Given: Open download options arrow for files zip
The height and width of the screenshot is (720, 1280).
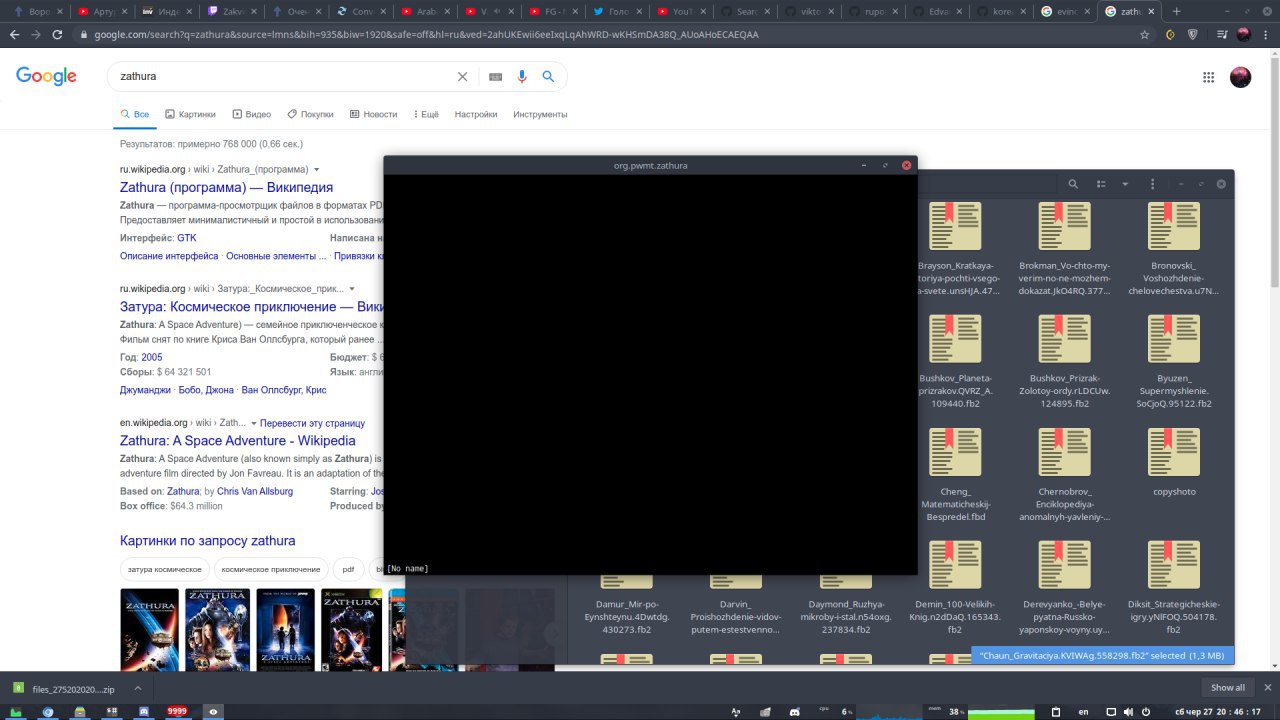Looking at the screenshot, I should coord(138,688).
